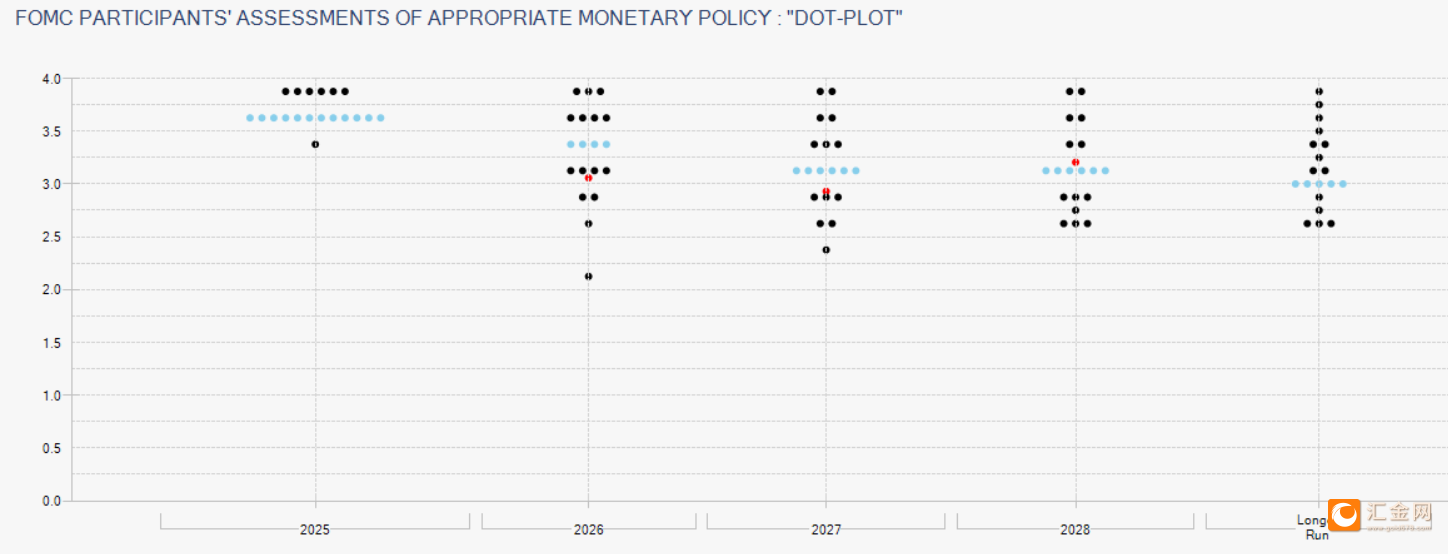Click the 0.0 y-axis label
The image size is (1448, 554).
point(52,501)
